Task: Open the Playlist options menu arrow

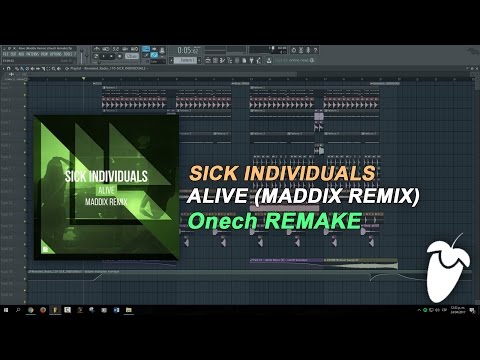Action: 3,69
